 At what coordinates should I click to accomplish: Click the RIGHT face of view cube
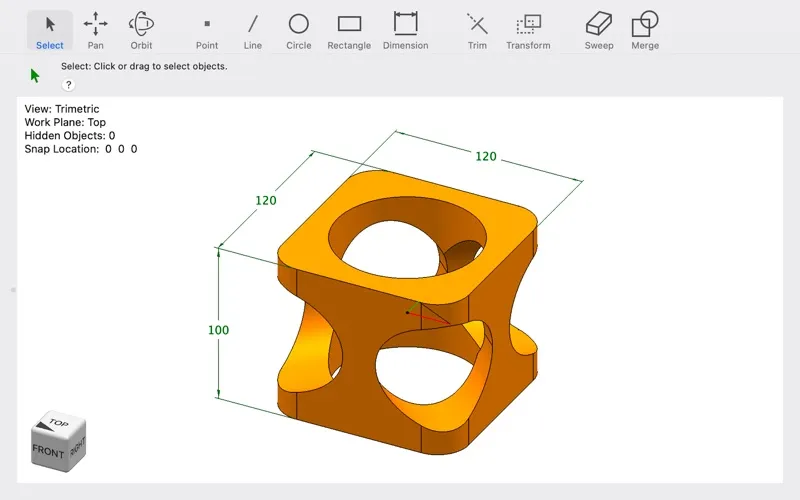[77, 446]
